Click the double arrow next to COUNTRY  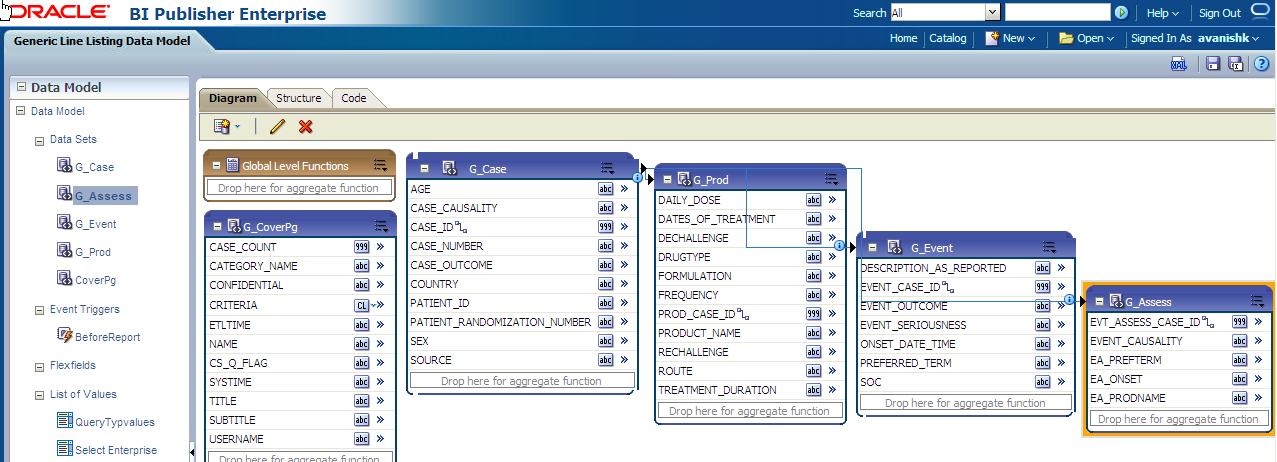click(x=624, y=284)
